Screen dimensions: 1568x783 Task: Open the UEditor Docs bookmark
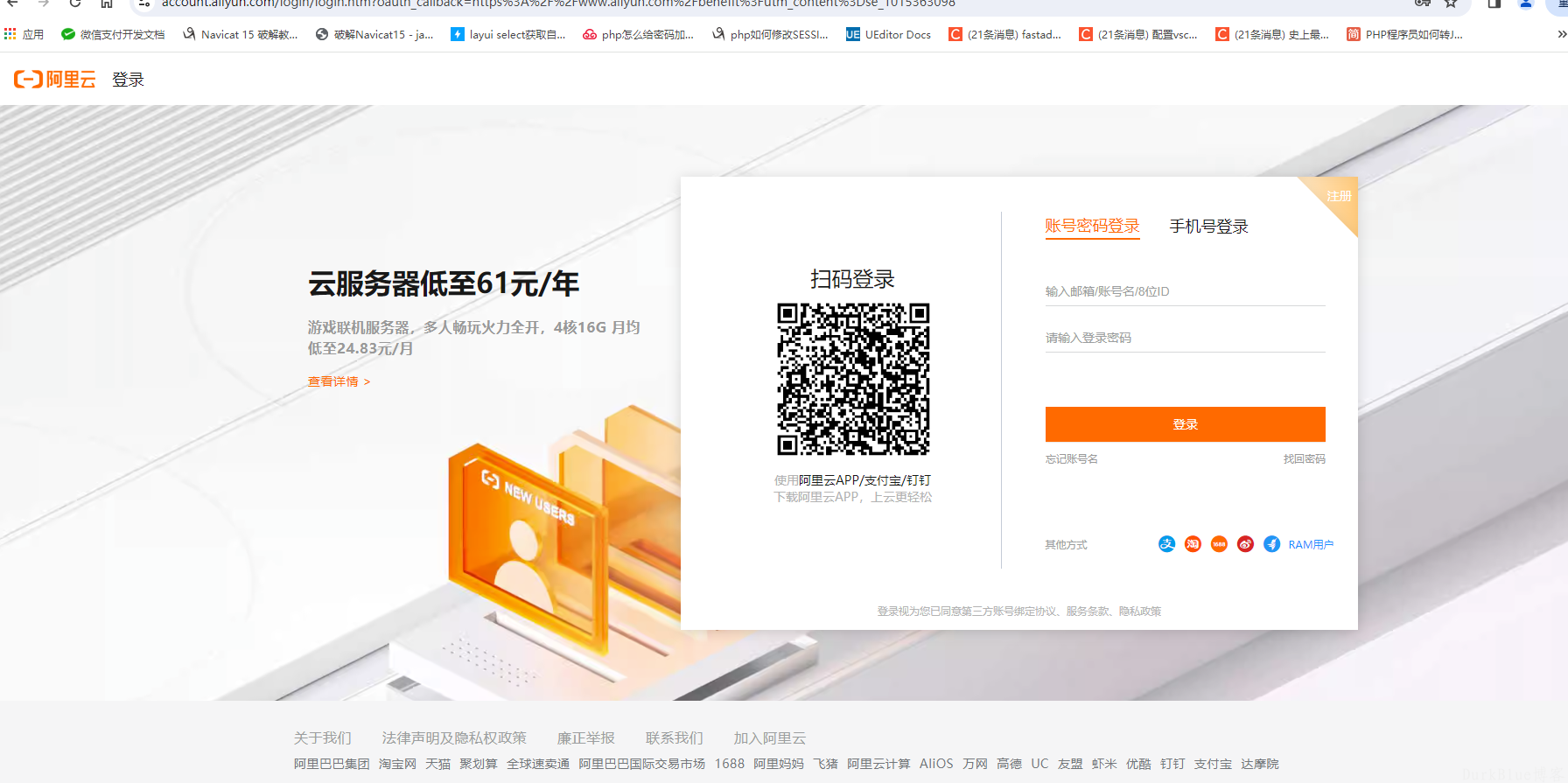tap(889, 35)
